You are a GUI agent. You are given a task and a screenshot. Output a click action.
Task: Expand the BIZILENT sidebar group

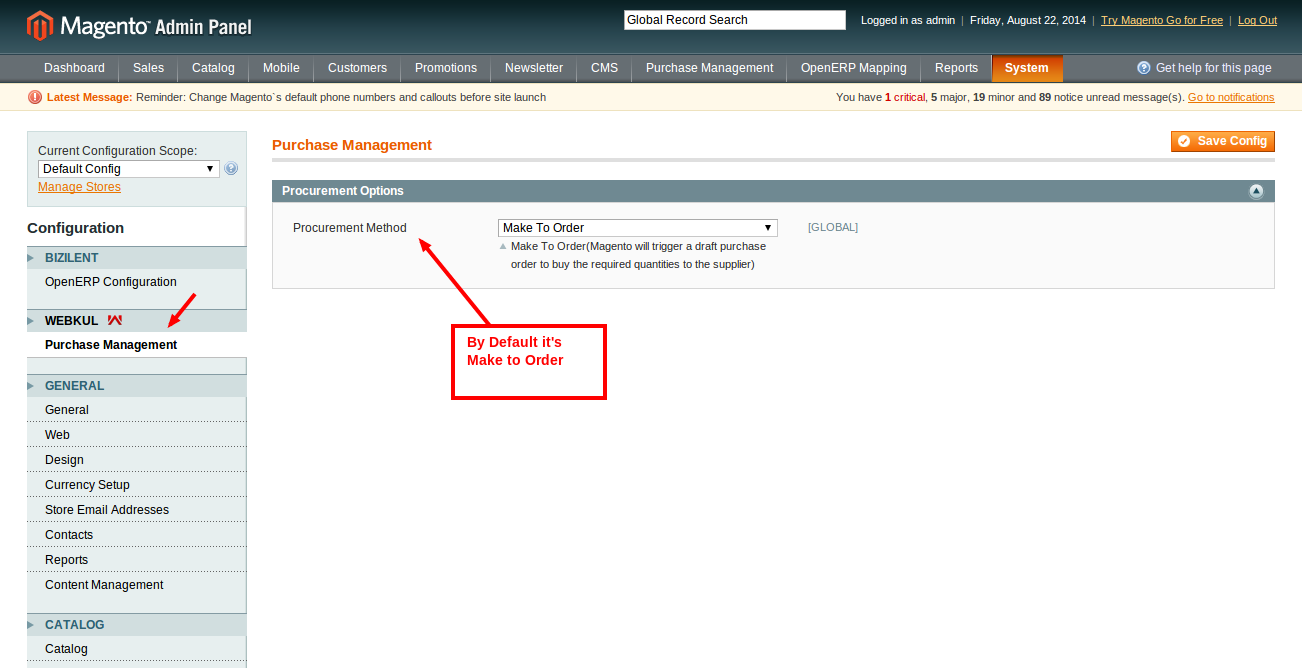click(x=136, y=258)
